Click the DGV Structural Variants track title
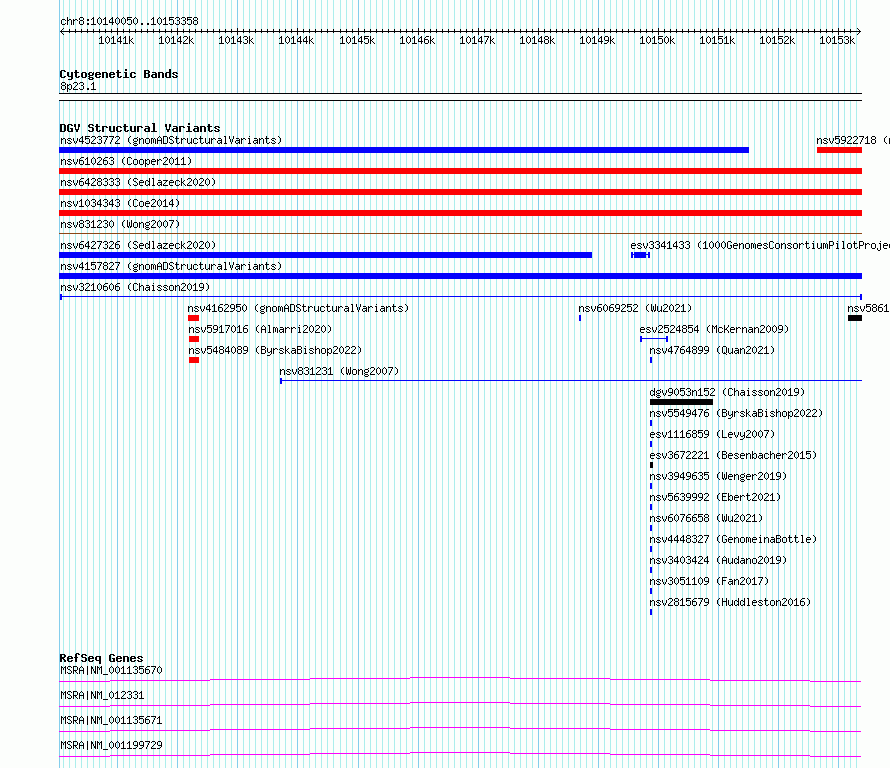This screenshot has height=768, width=890. [140, 128]
